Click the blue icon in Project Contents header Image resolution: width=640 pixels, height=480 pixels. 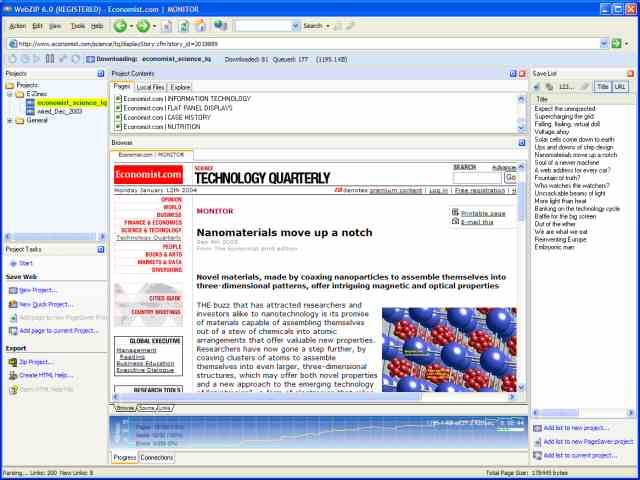(x=513, y=73)
